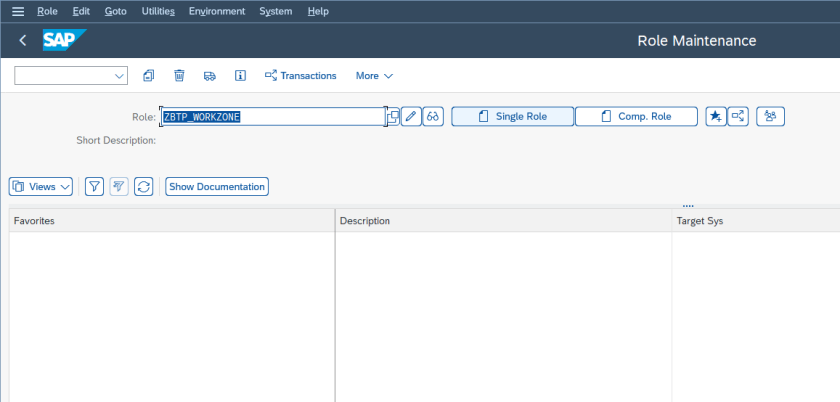Click the Role Maintenance title

coord(696,41)
